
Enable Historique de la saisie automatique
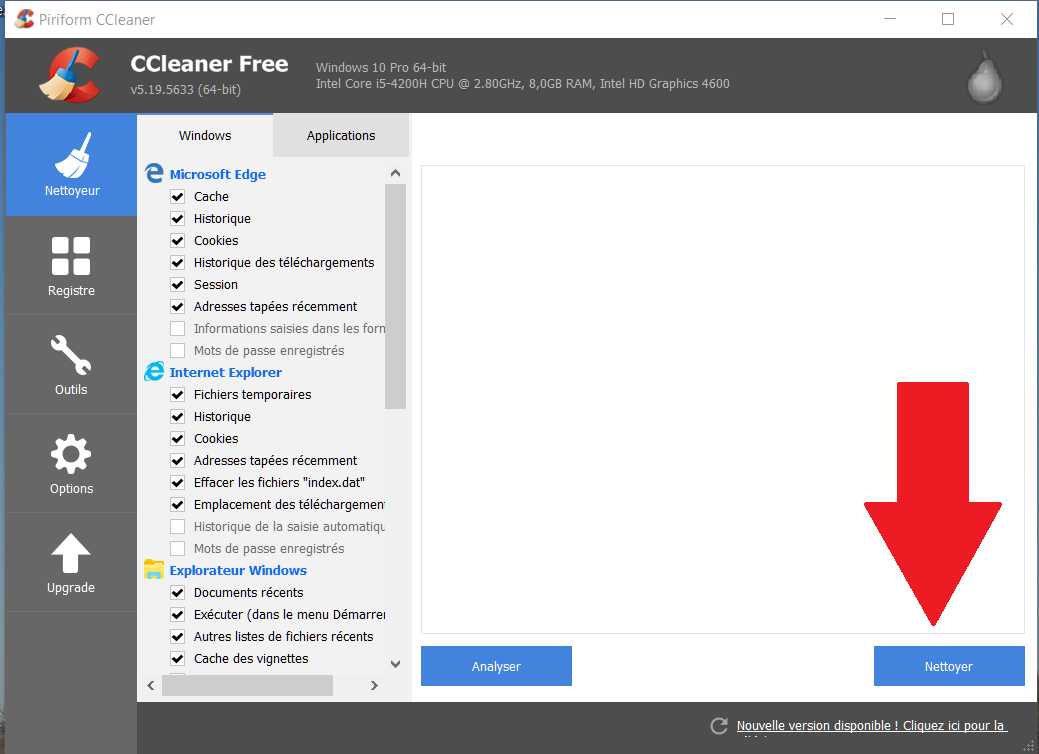click(178, 527)
